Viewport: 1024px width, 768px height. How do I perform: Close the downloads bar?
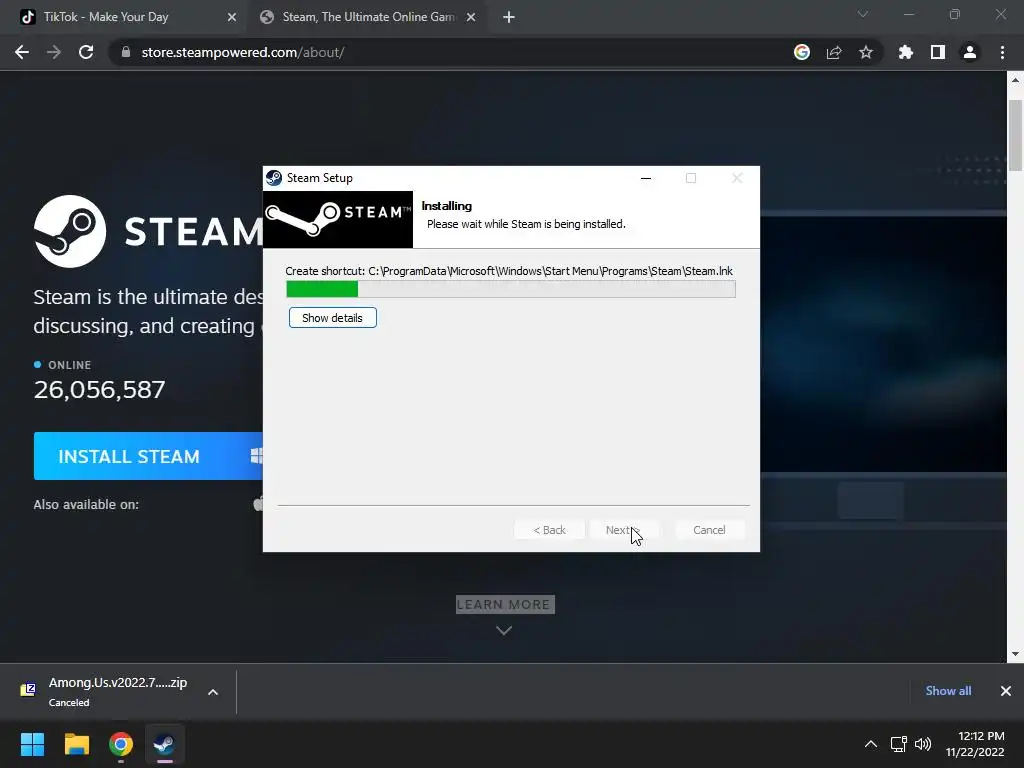tap(1006, 691)
